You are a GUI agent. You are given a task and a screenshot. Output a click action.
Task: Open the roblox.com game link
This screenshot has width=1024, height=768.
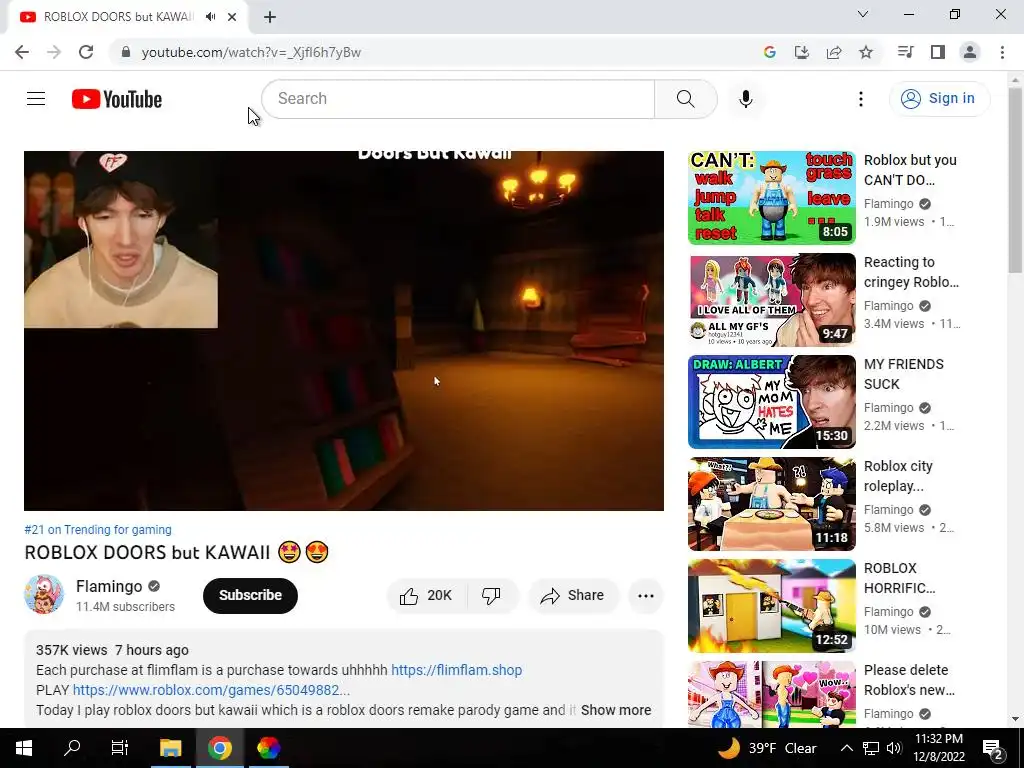click(212, 690)
